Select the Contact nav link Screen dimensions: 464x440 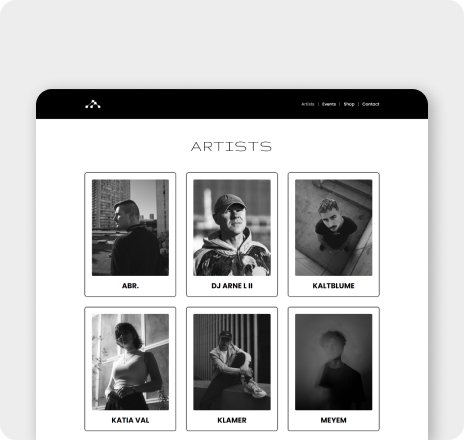click(x=371, y=104)
